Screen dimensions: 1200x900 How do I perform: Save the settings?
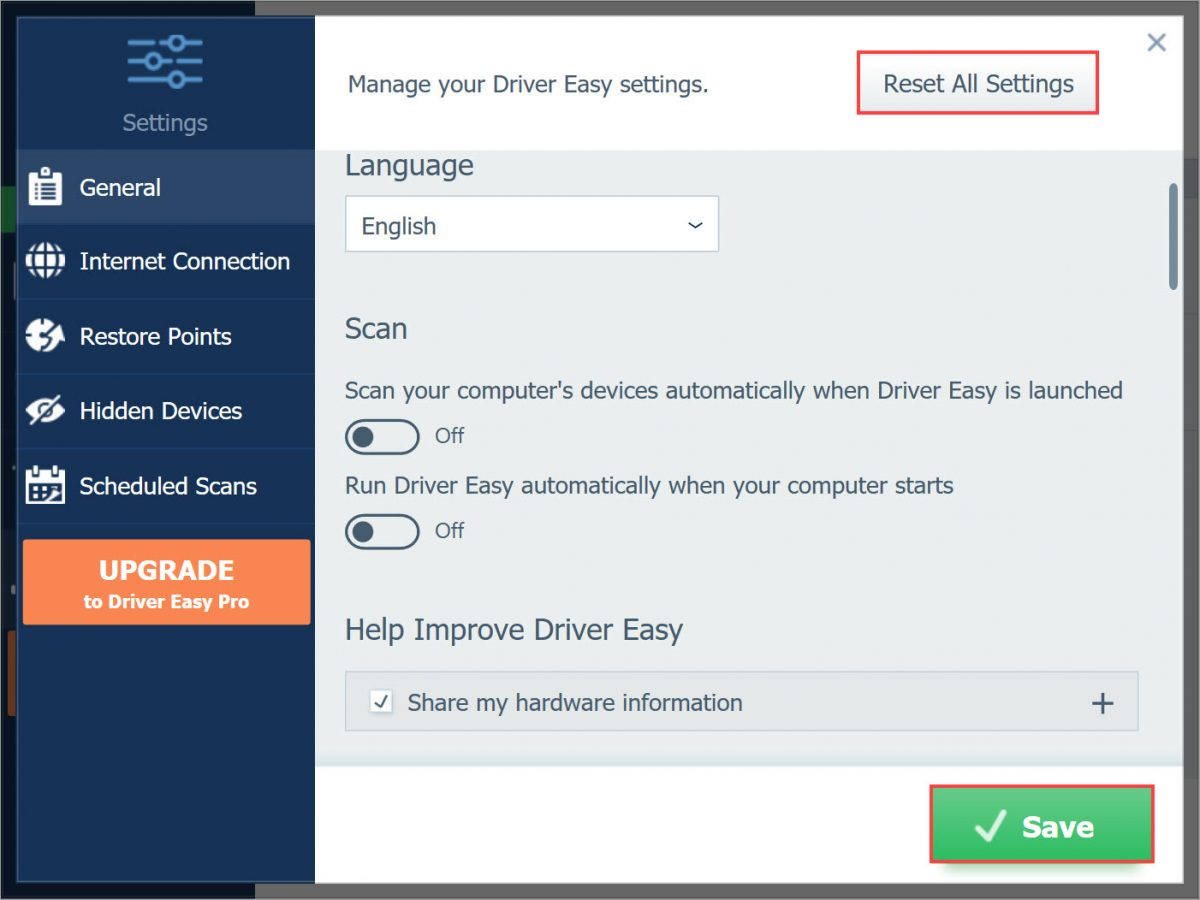pos(1041,825)
